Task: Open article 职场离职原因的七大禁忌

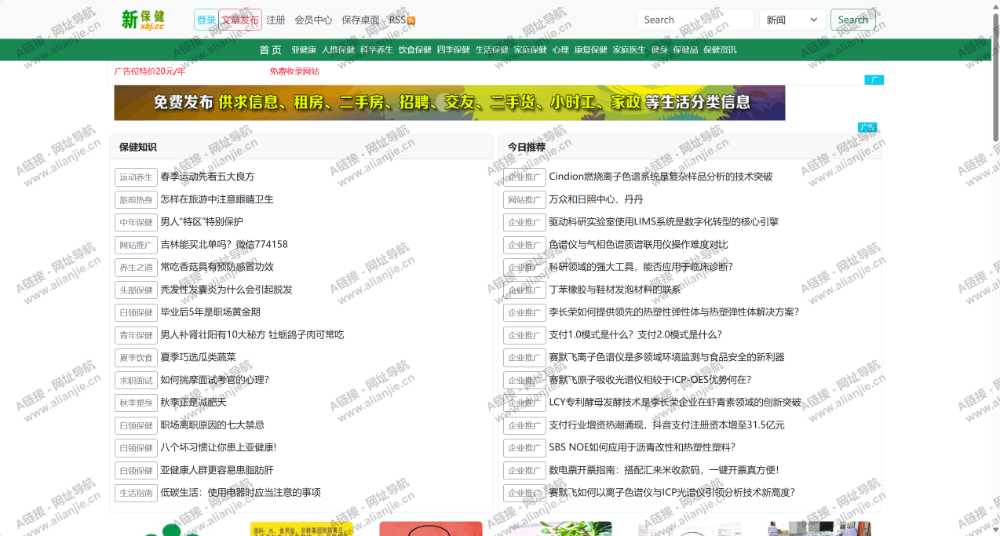Action: pos(212,425)
